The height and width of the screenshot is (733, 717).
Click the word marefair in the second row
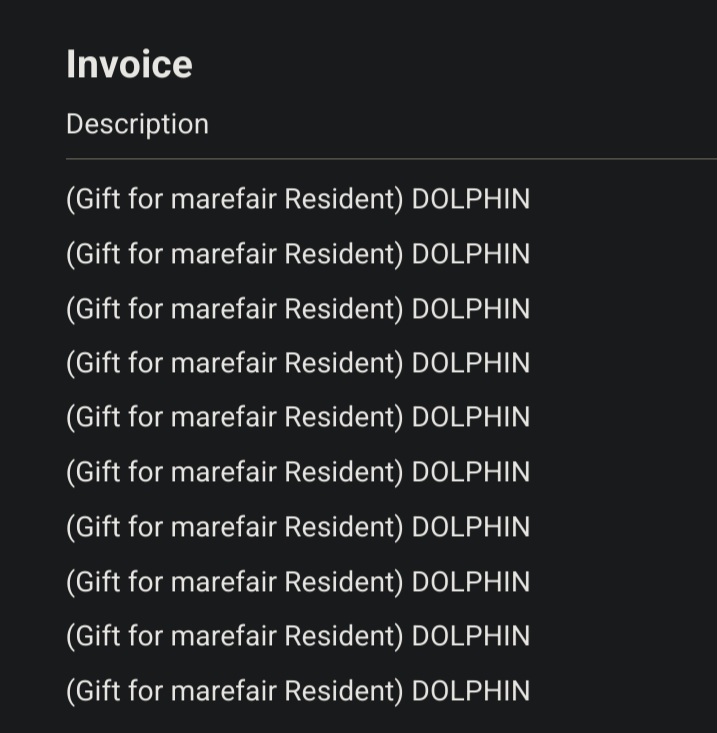(x=224, y=254)
